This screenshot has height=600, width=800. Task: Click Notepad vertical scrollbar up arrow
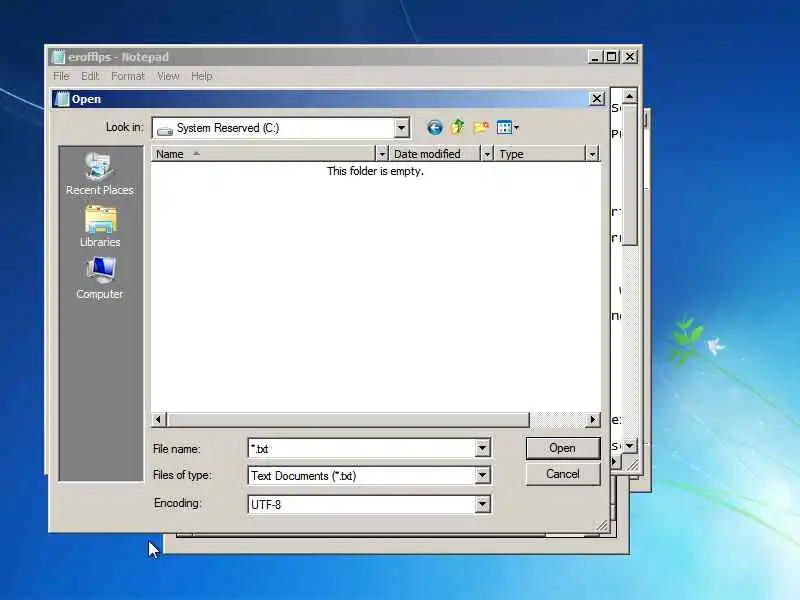point(630,96)
